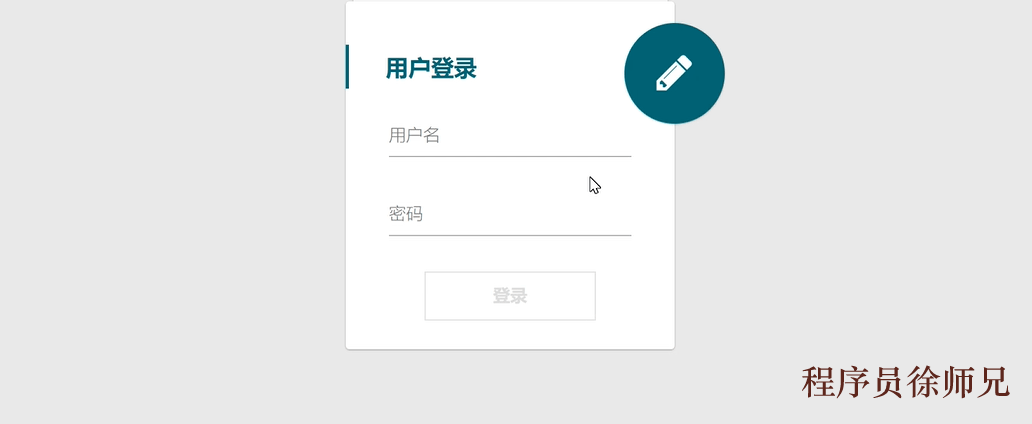
Task: Select the 用户登录 heading text
Action: pyautogui.click(x=431, y=68)
